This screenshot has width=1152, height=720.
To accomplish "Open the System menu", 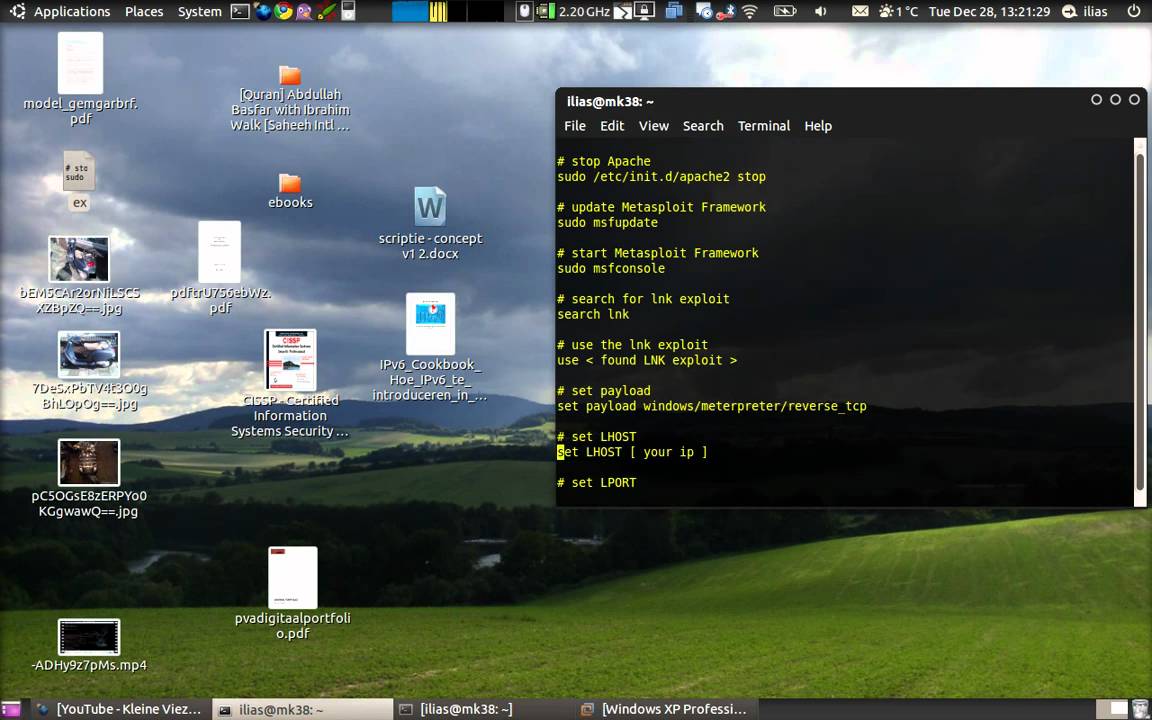I will coord(199,11).
